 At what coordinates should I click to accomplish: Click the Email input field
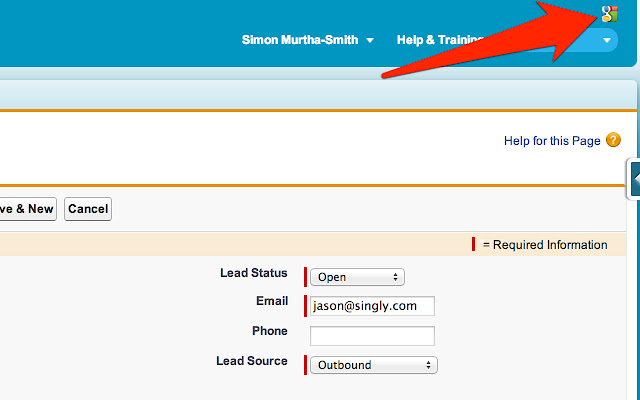(x=372, y=306)
